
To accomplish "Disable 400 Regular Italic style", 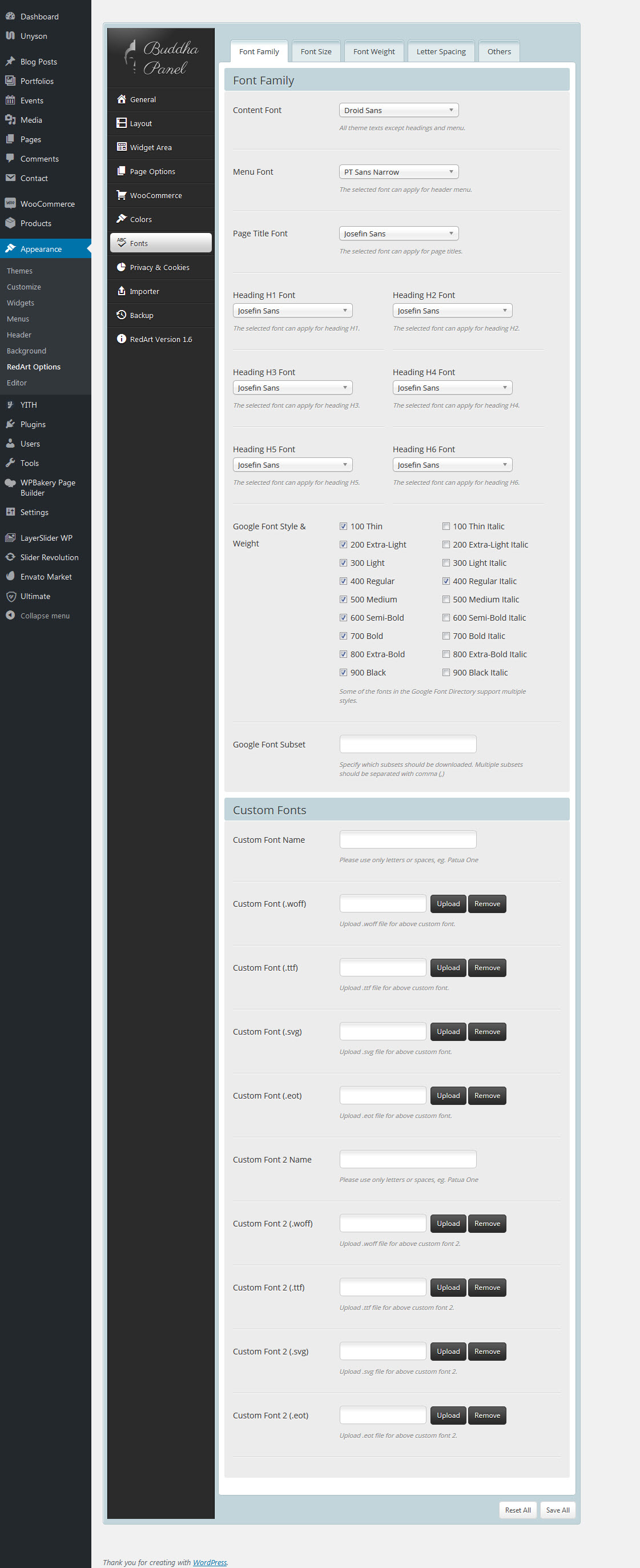I will click(446, 581).
